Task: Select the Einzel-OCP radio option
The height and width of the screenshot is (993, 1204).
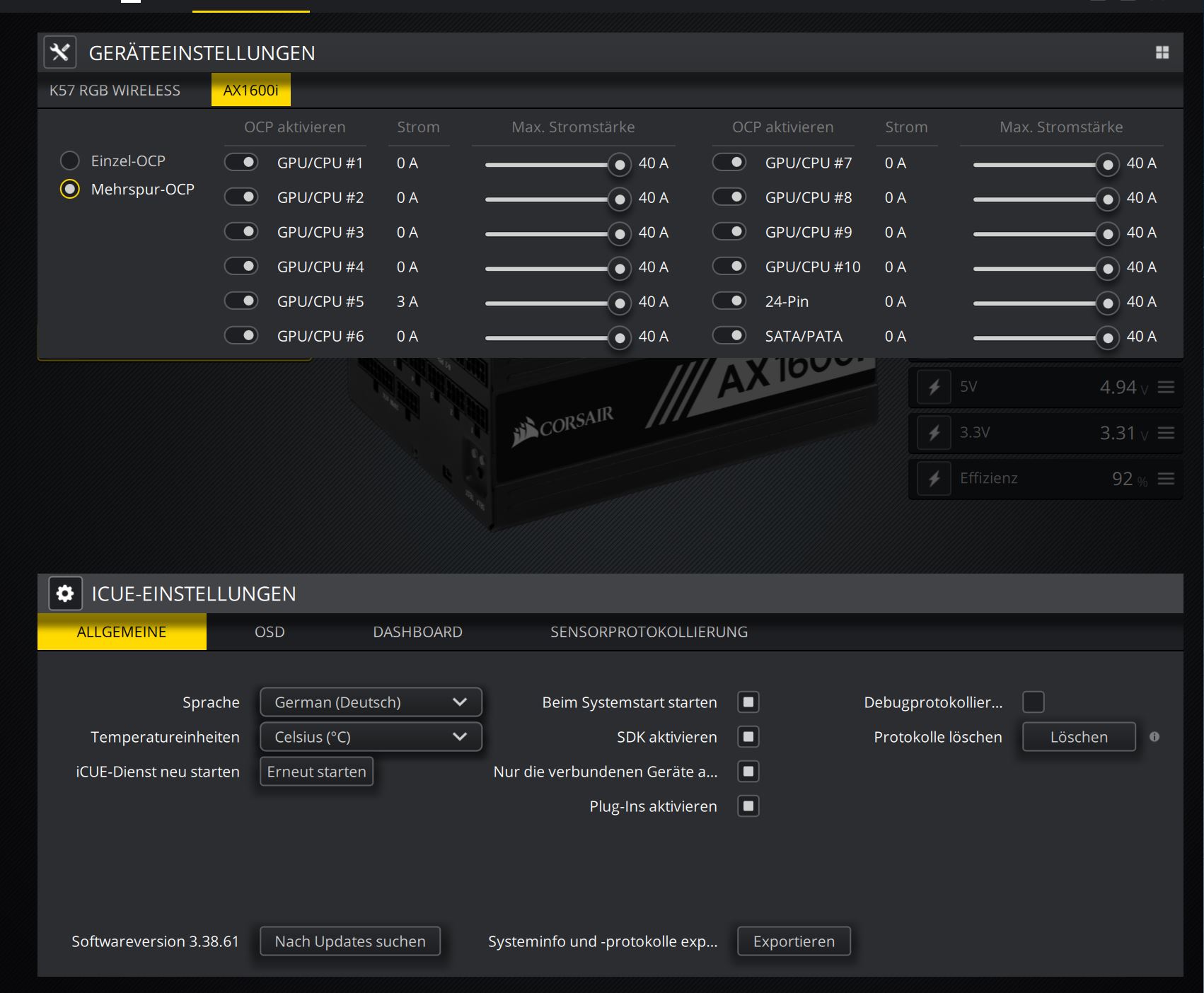Action: coord(70,161)
